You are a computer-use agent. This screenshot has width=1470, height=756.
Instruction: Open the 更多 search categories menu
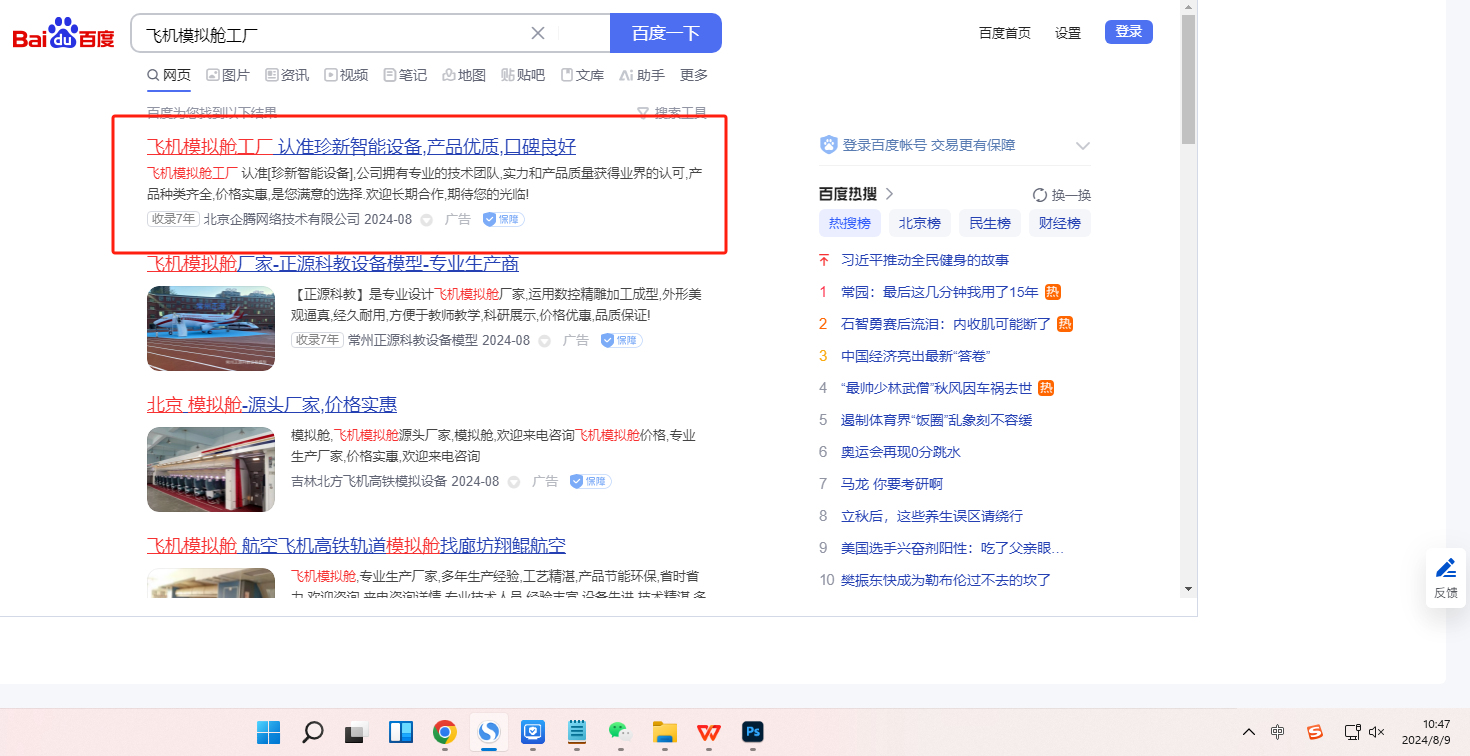(x=694, y=75)
